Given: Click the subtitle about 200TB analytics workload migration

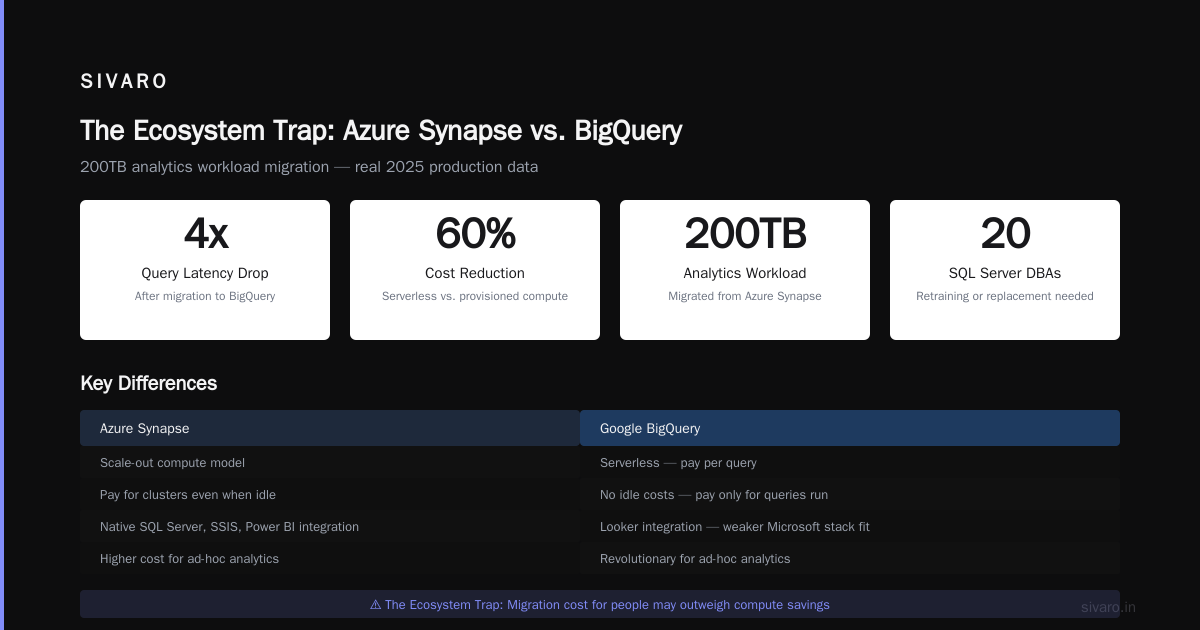Looking at the screenshot, I should point(309,167).
